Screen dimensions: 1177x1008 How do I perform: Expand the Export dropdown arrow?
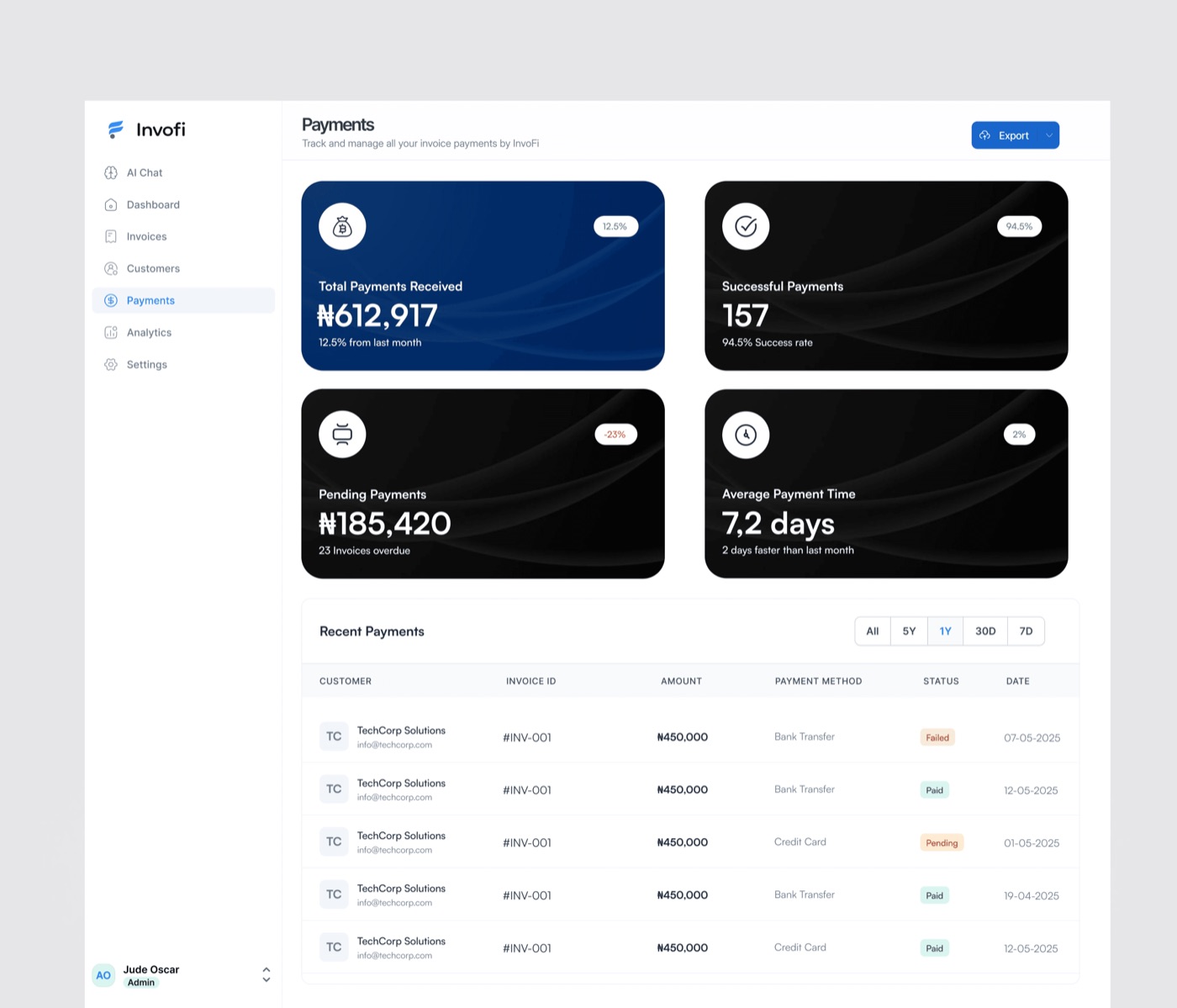tap(1049, 135)
